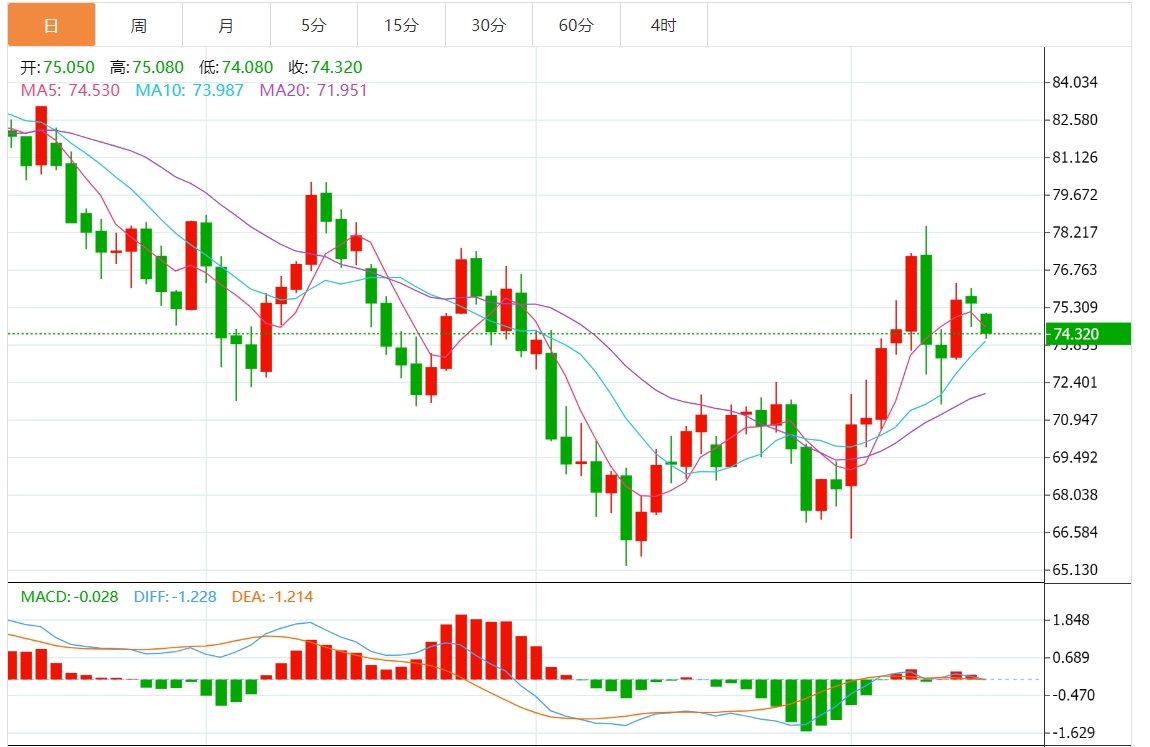
Task: Click the opening price 开:75.050
Action: (57, 67)
